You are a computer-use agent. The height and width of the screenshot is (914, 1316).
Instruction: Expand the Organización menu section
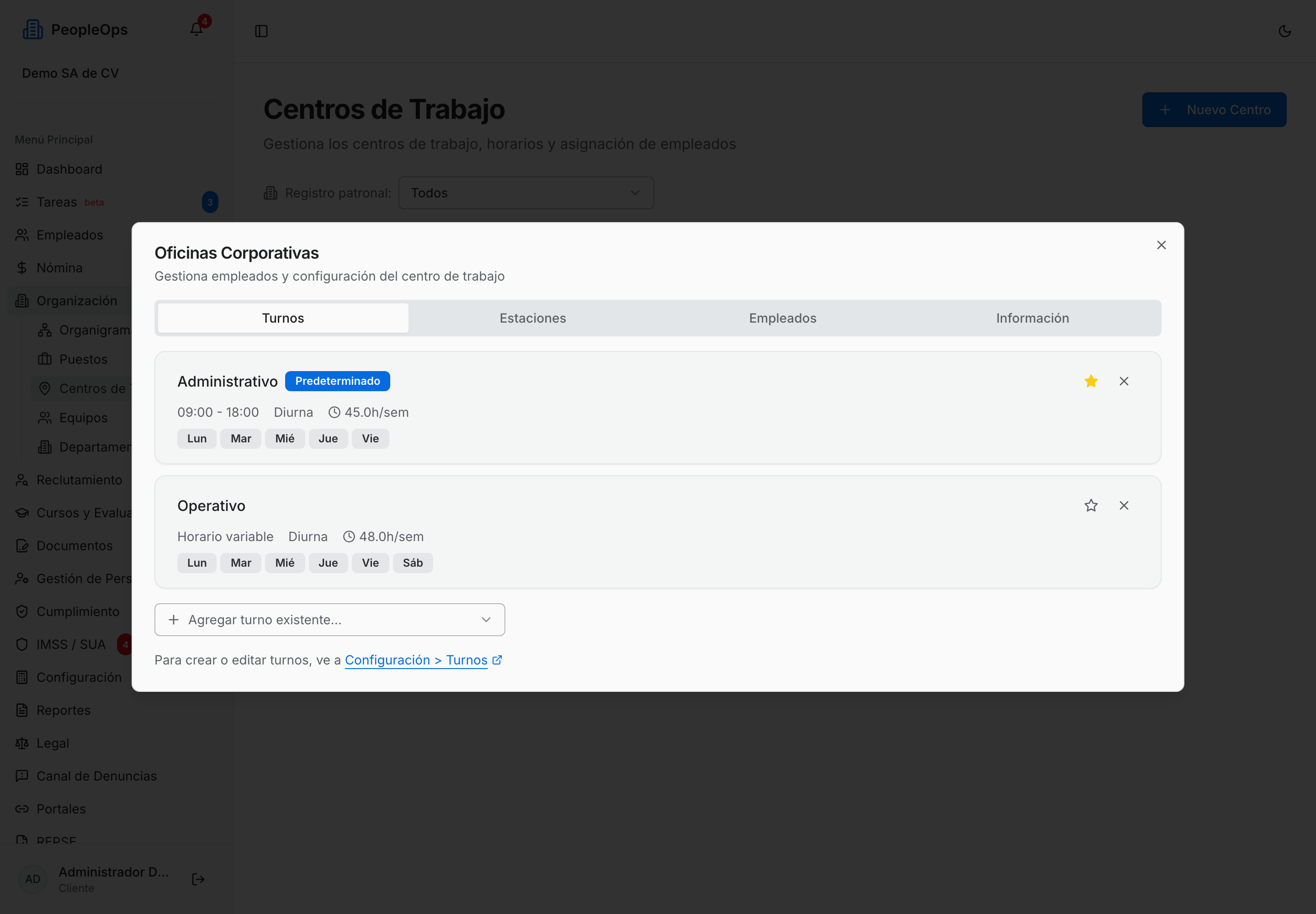[x=70, y=301]
